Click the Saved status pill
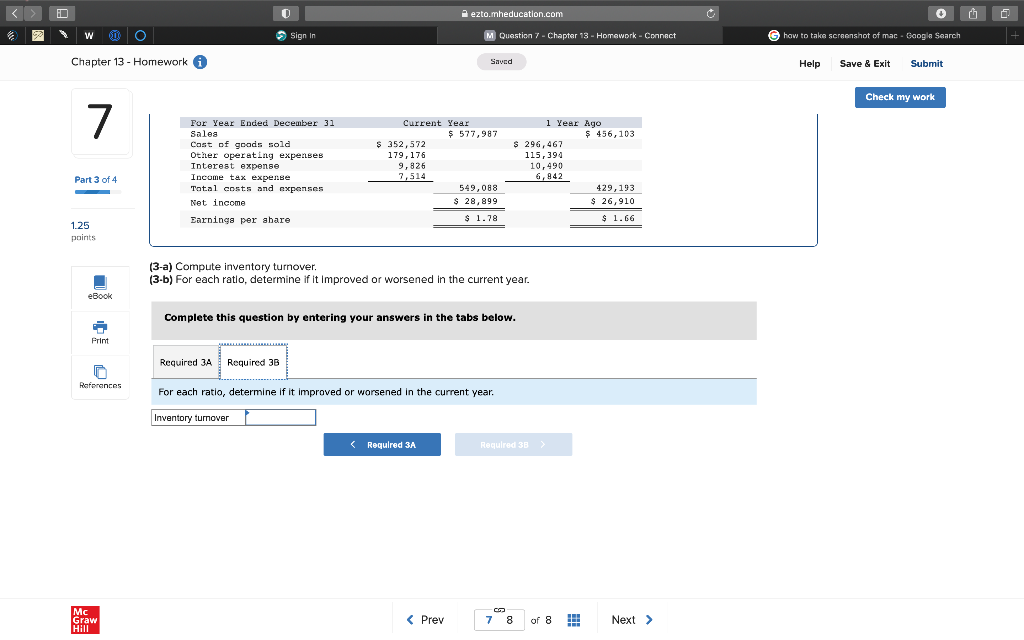 coord(501,61)
